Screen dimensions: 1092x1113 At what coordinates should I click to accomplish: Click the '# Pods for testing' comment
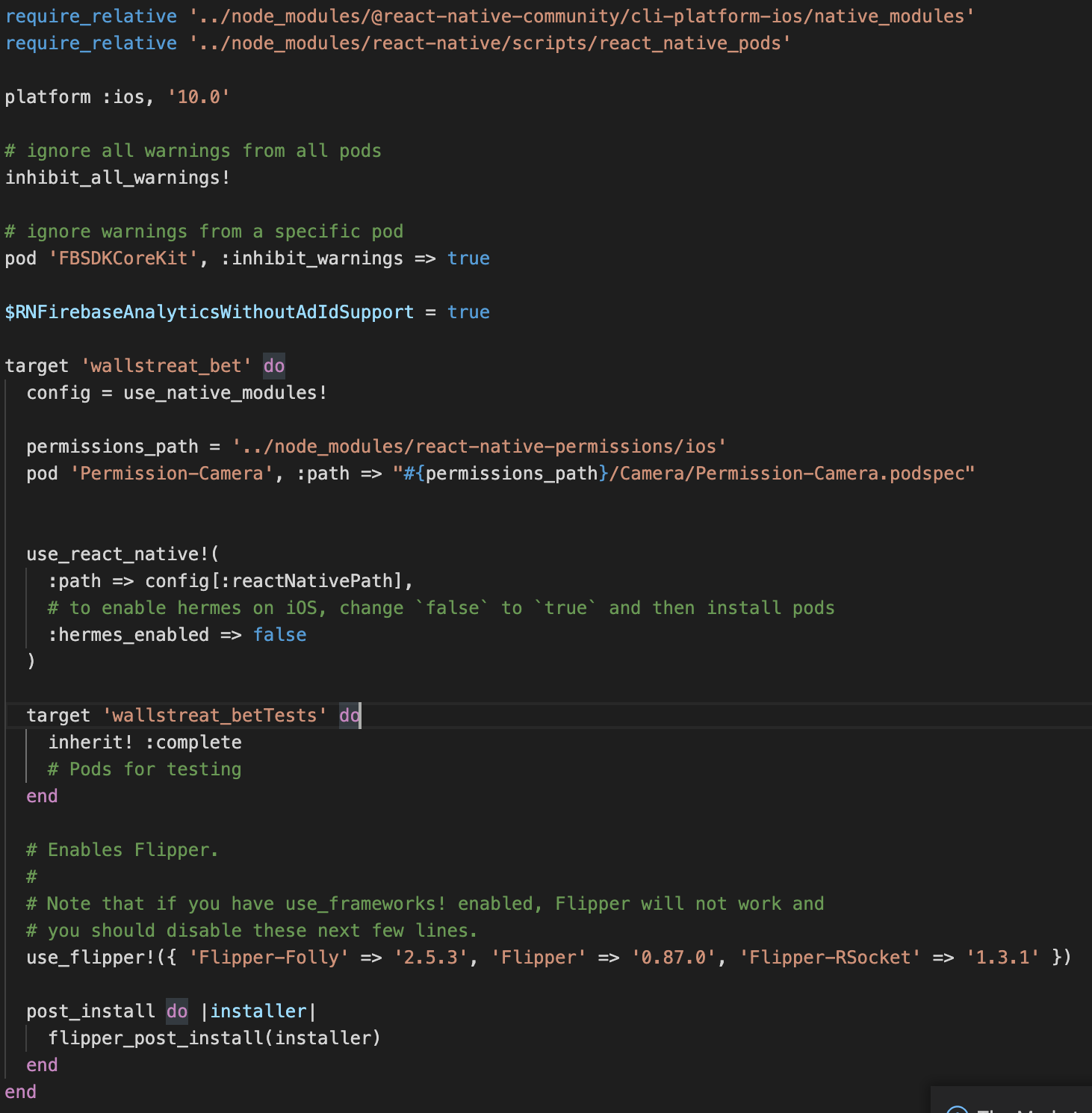coord(145,769)
